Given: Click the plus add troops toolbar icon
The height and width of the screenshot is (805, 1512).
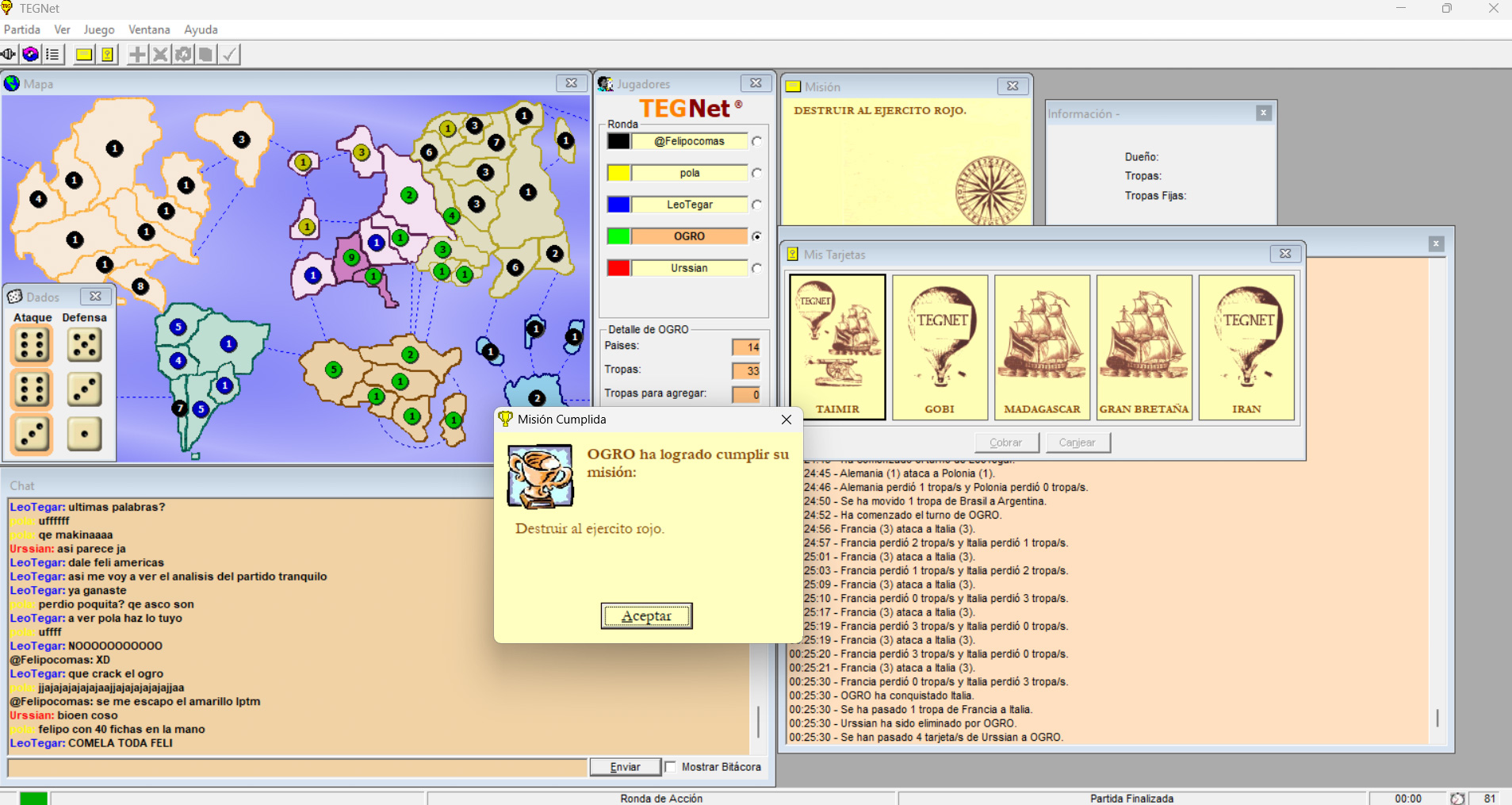Looking at the screenshot, I should tap(137, 55).
